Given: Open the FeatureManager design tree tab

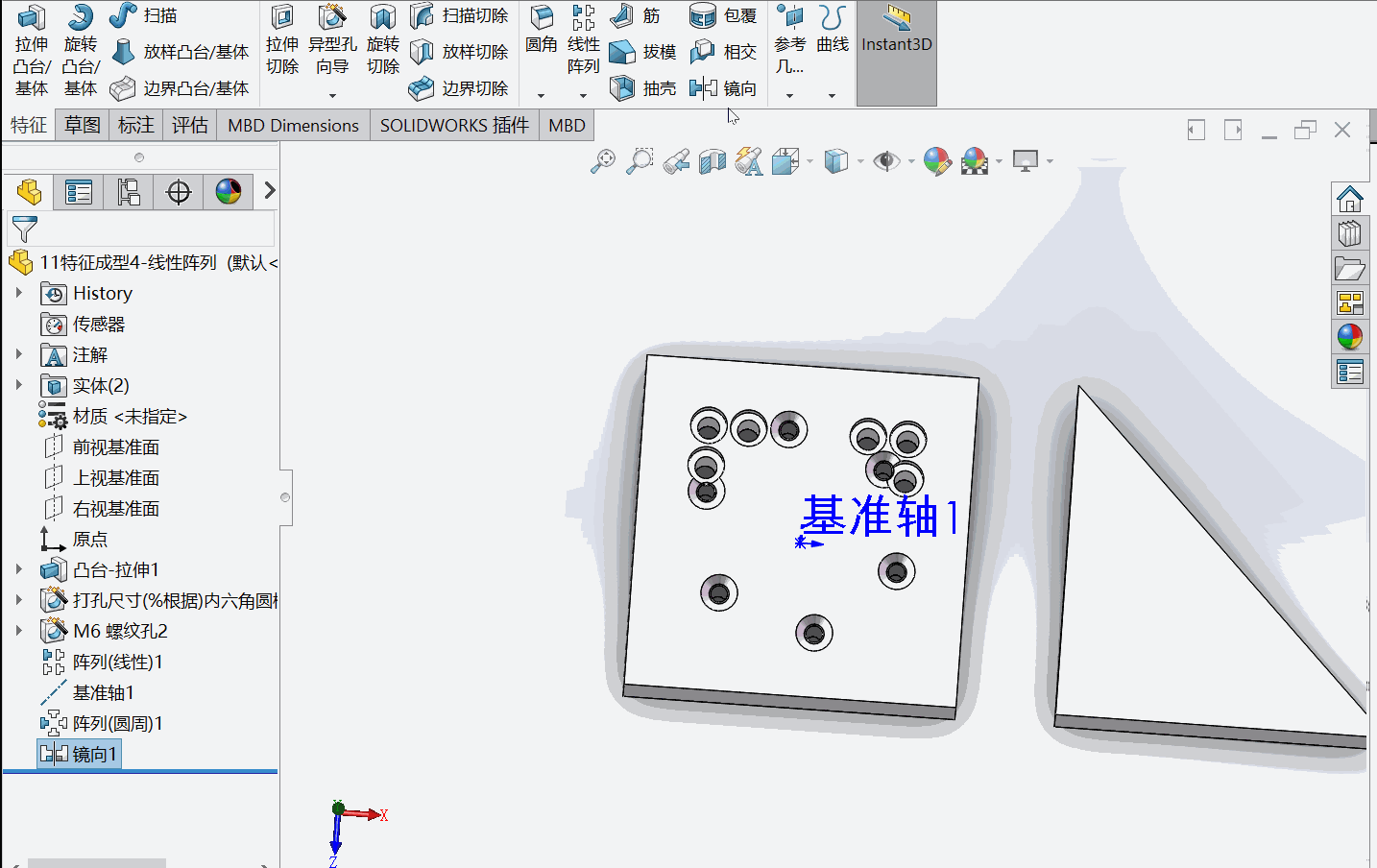Looking at the screenshot, I should point(29,192).
